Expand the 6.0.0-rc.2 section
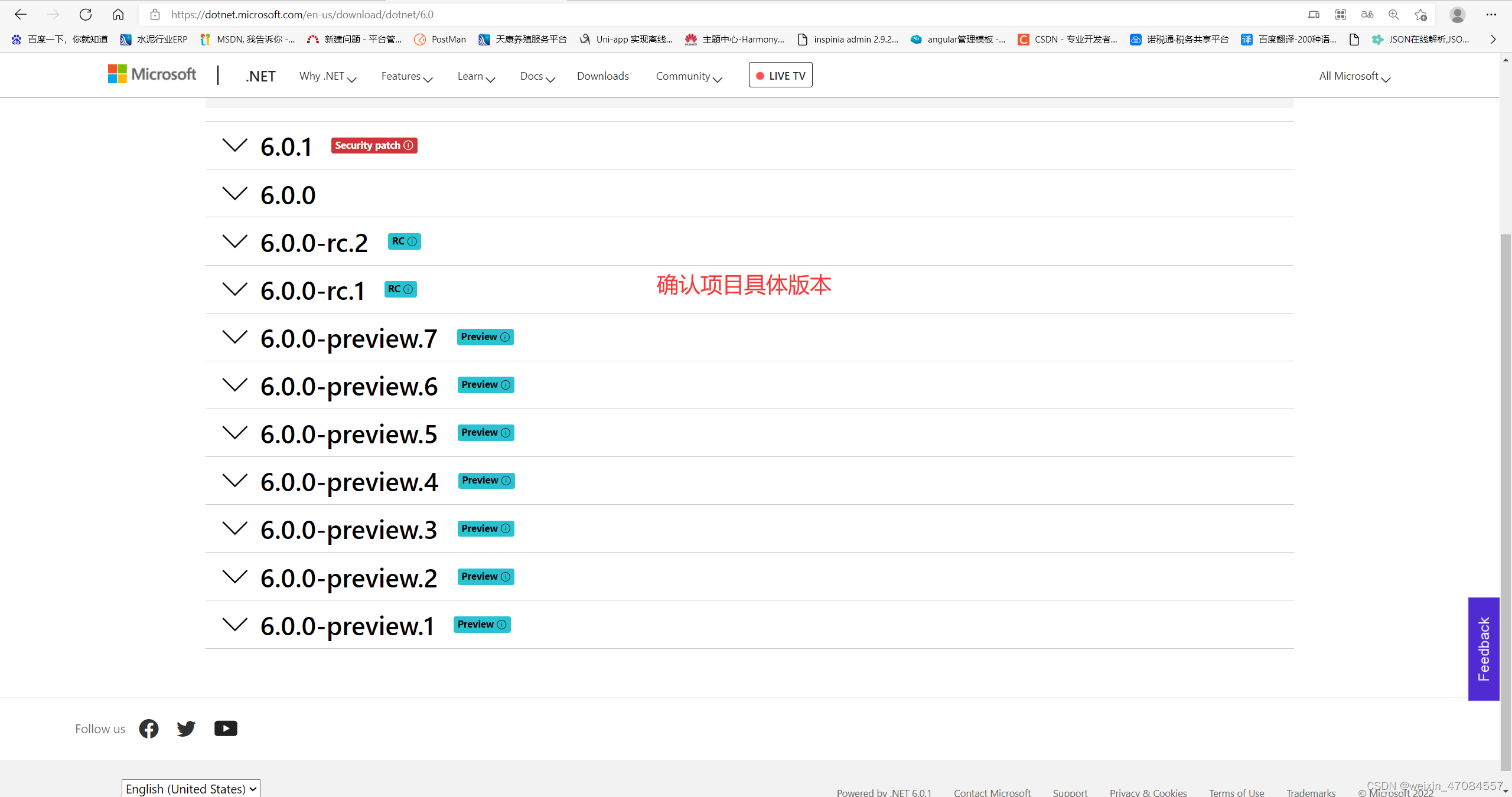 click(234, 241)
